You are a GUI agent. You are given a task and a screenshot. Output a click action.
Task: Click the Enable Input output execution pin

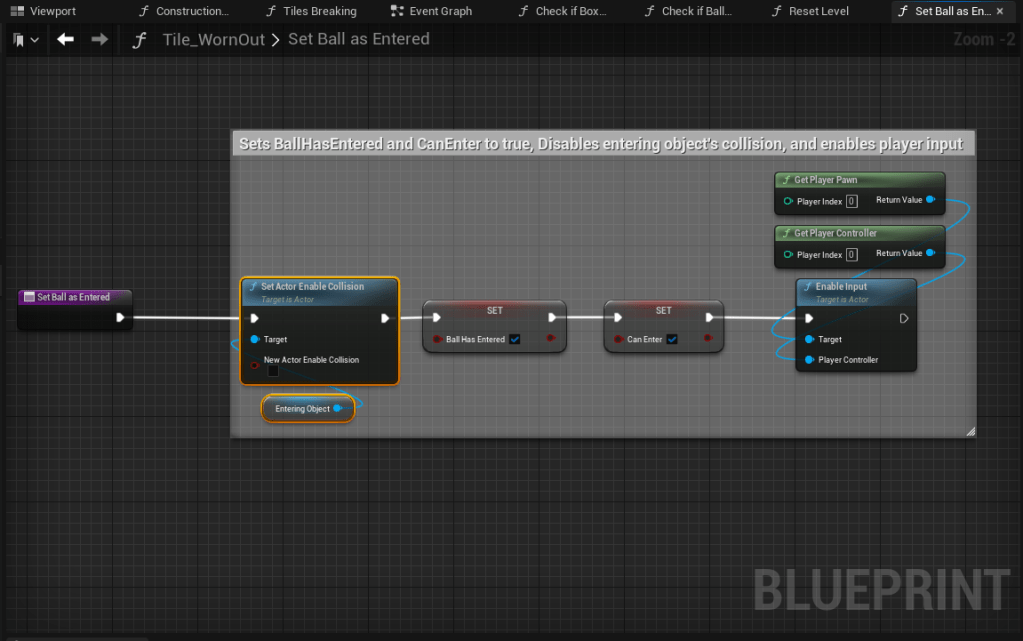pos(903,319)
